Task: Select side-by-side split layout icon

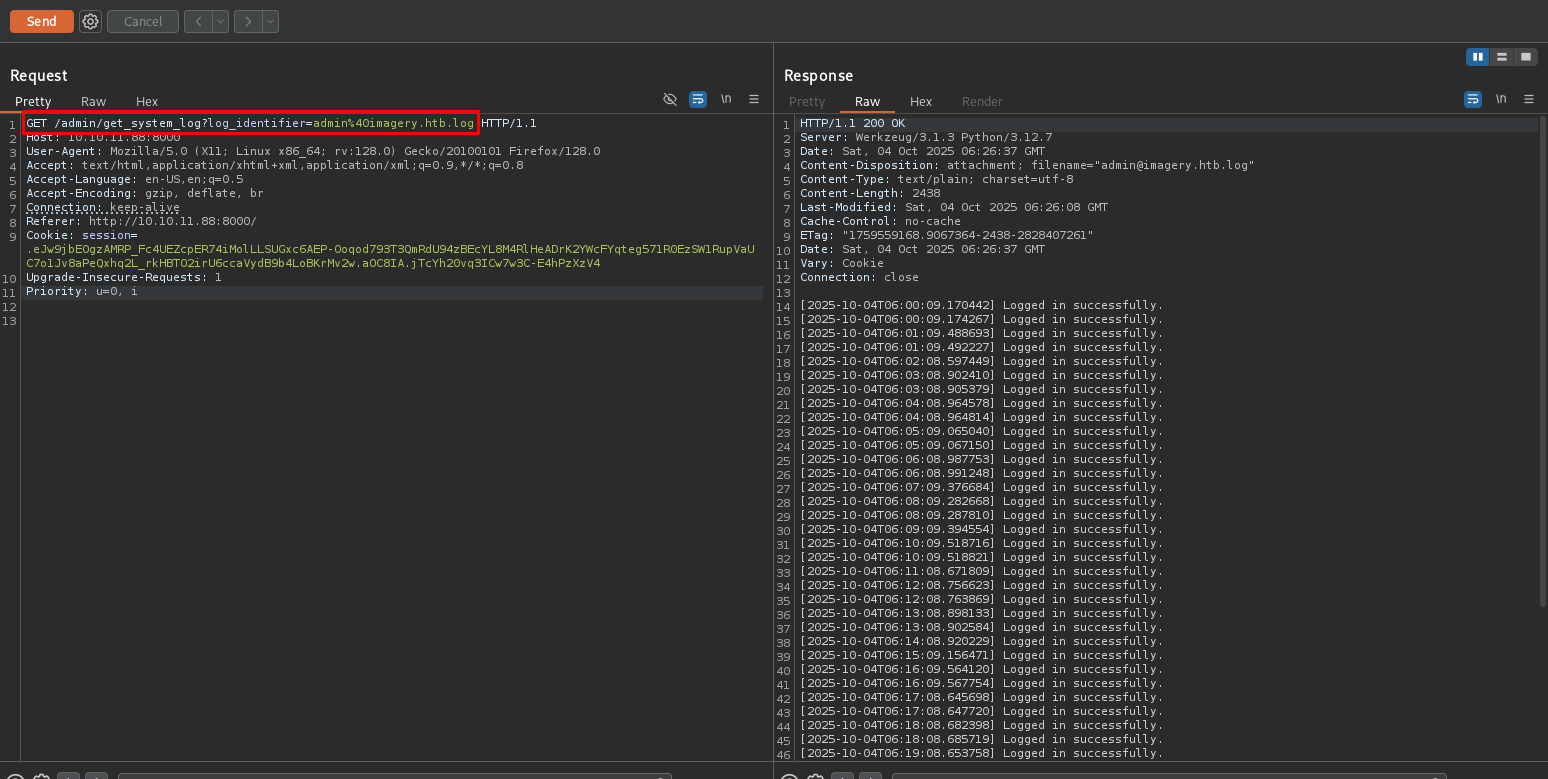Action: [1477, 57]
